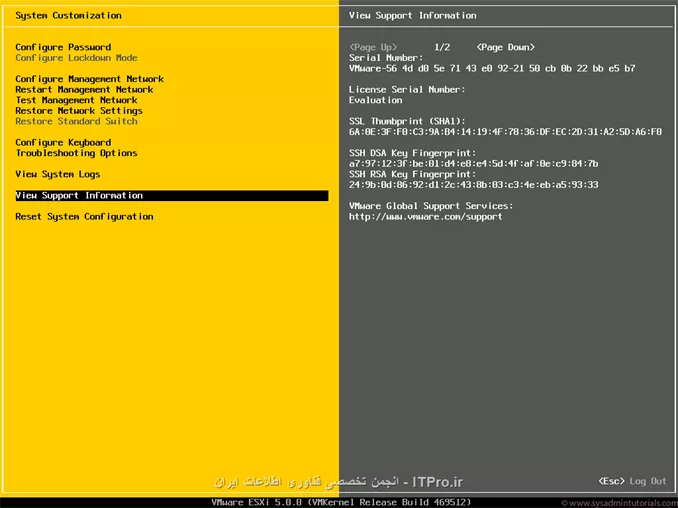Click the 1/2 page indicator

click(442, 47)
